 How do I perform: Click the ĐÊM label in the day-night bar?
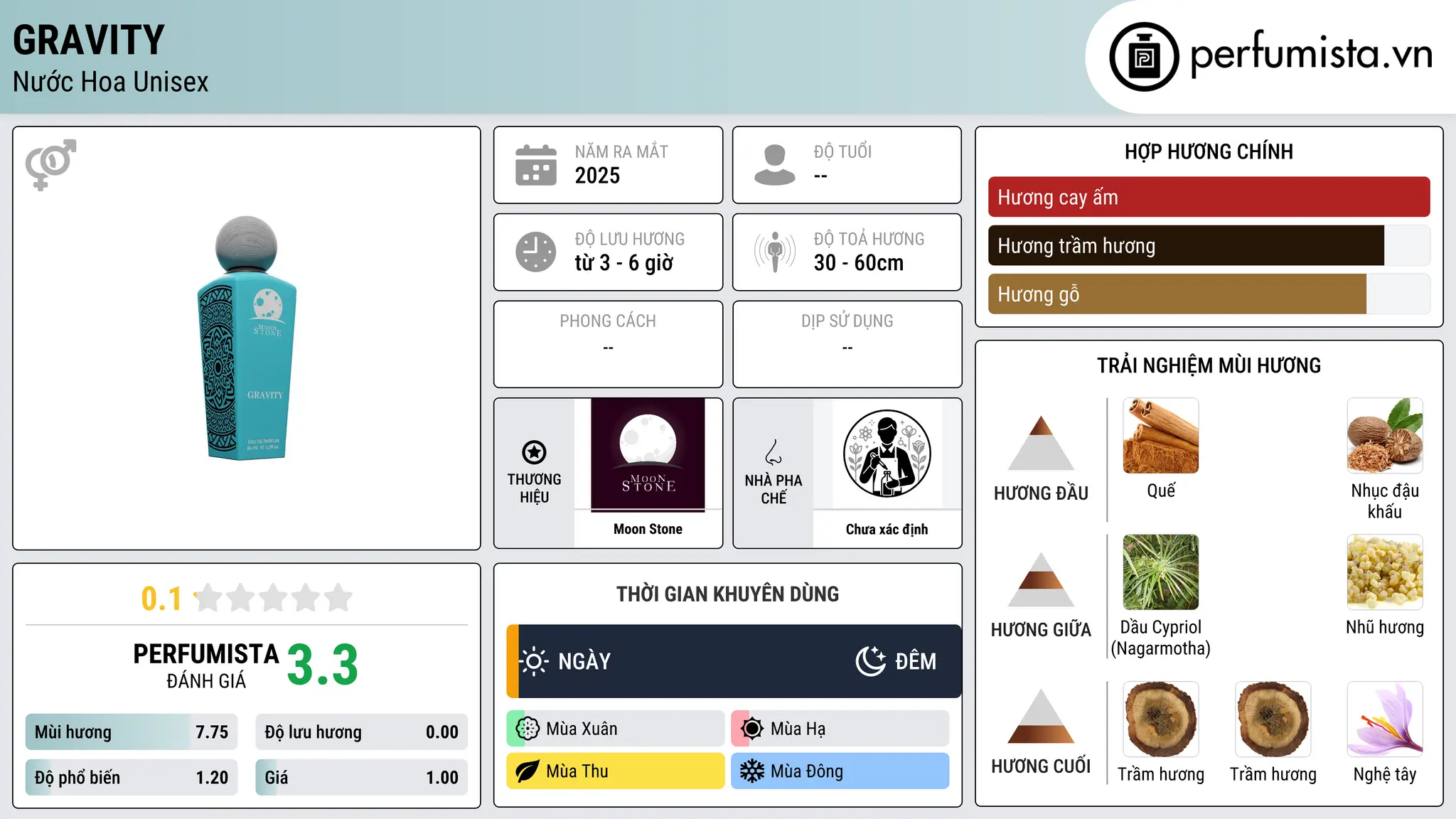click(916, 661)
